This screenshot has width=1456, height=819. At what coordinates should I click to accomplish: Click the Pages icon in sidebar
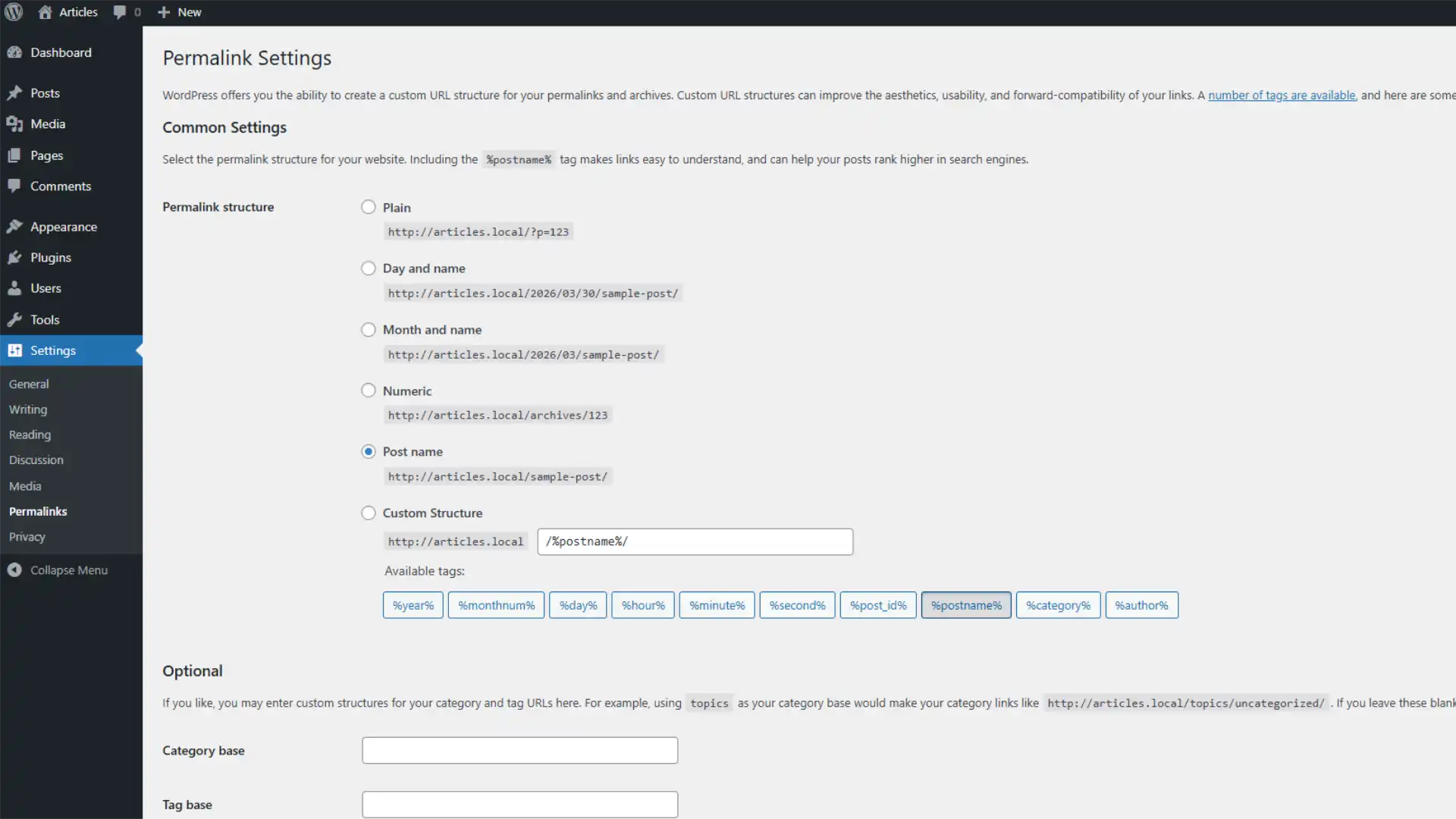pyautogui.click(x=14, y=155)
